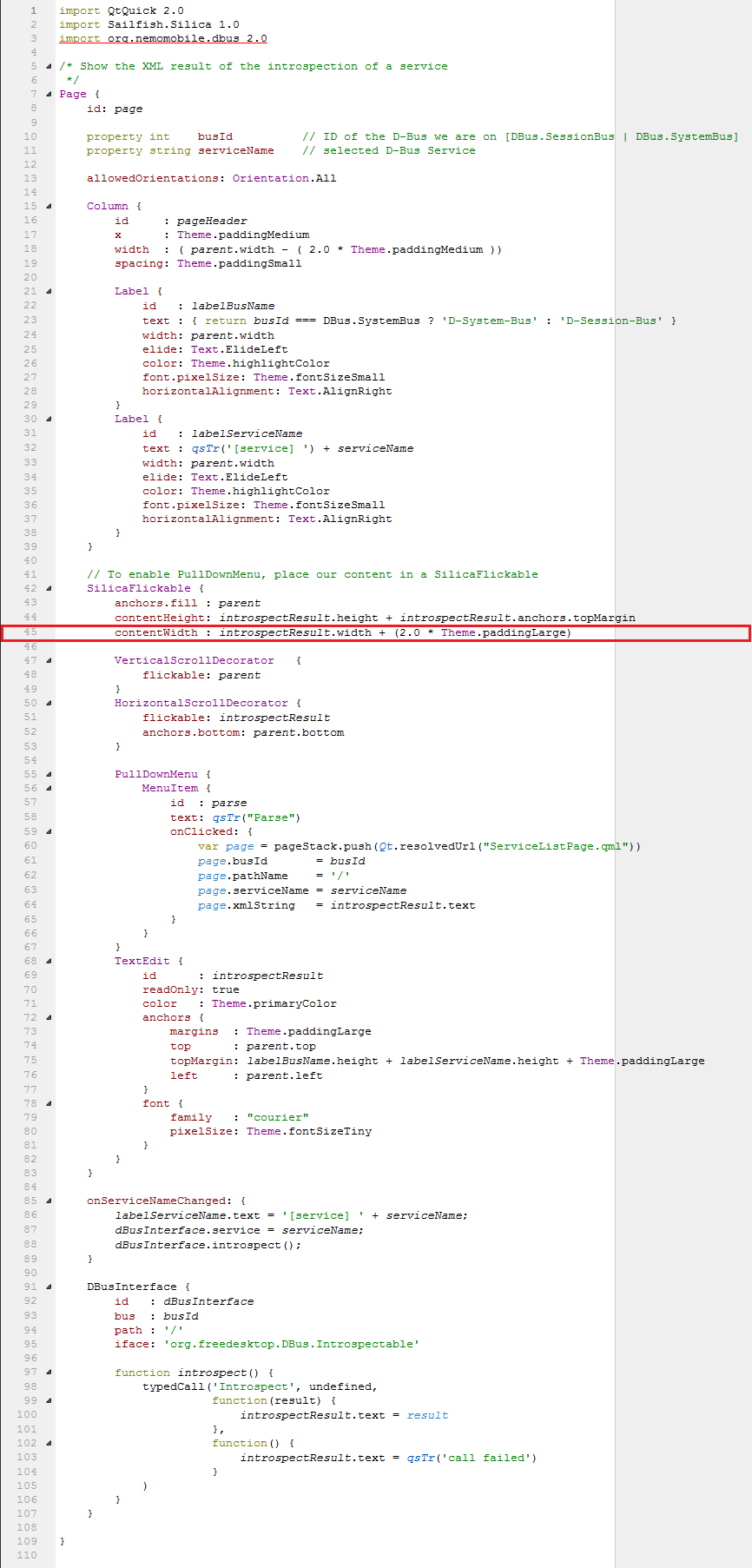Click line number 1 in the gutter
Screen dimensions: 752x1568
[x=34, y=10]
